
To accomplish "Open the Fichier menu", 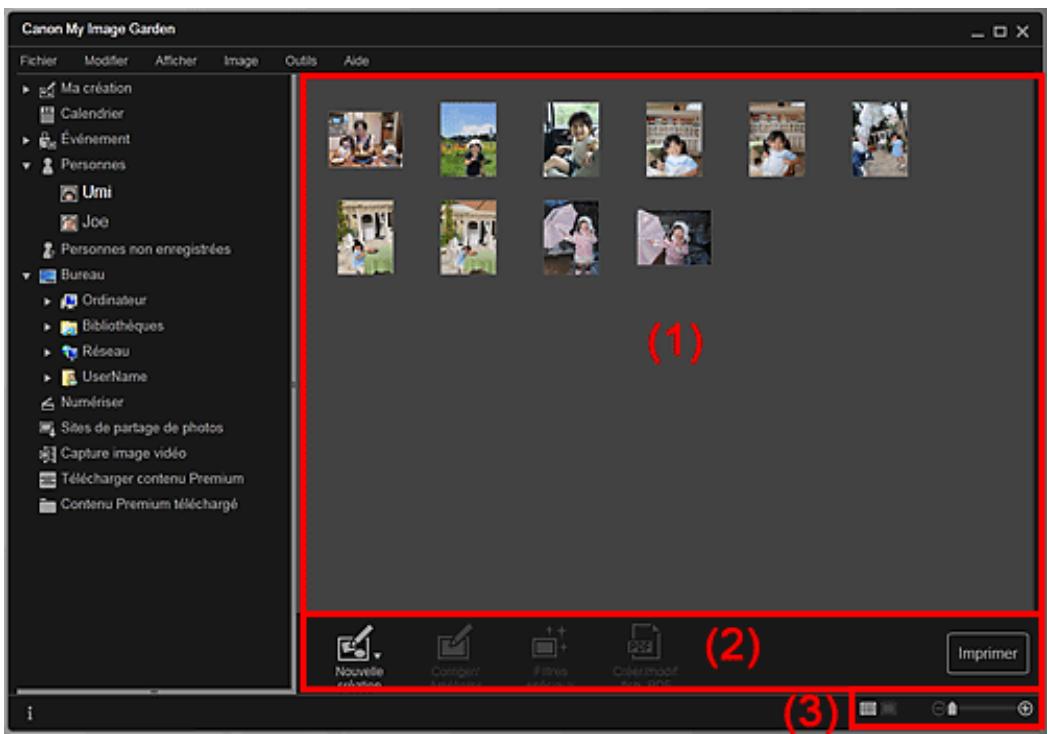I will point(38,61).
